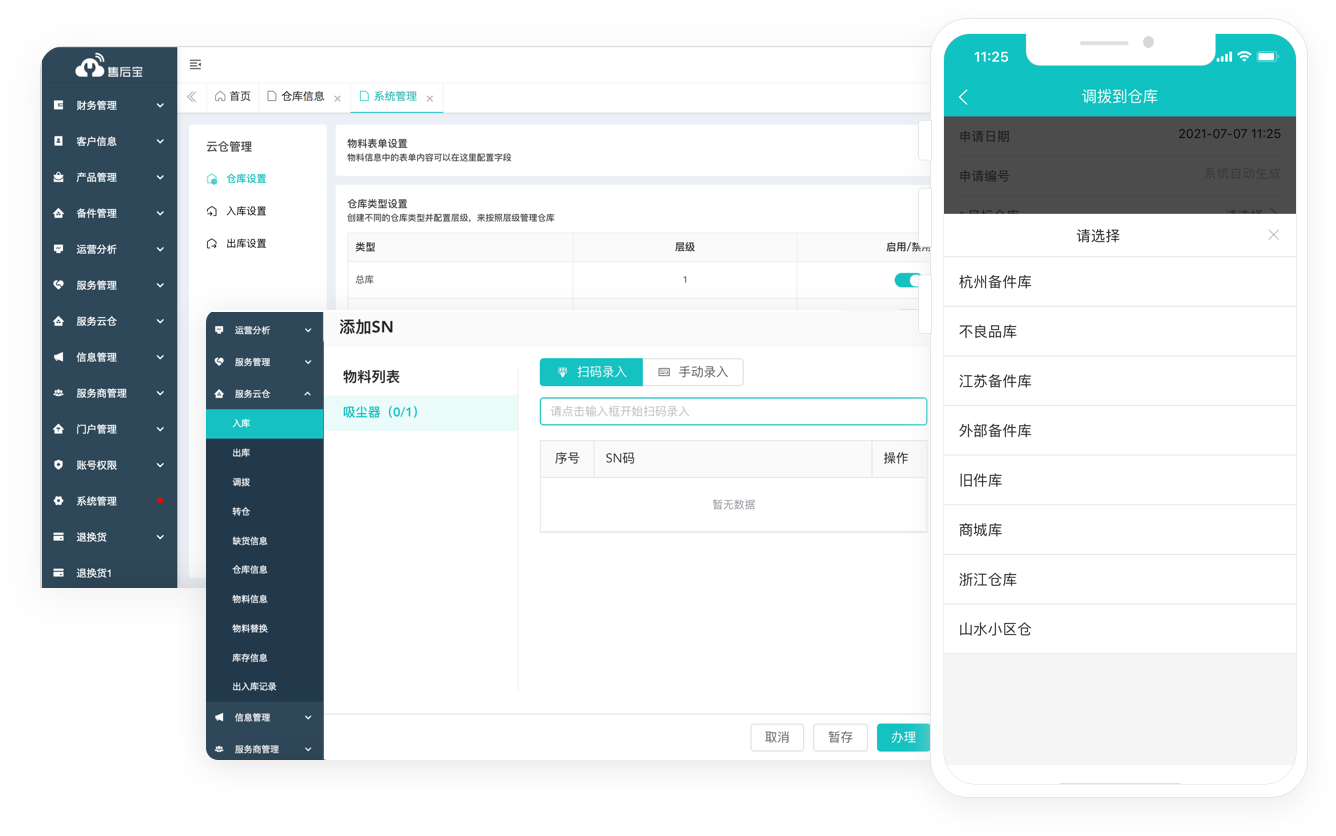Click the 系统管理 gear icon with red dot
This screenshot has width=1336, height=836.
click(58, 500)
